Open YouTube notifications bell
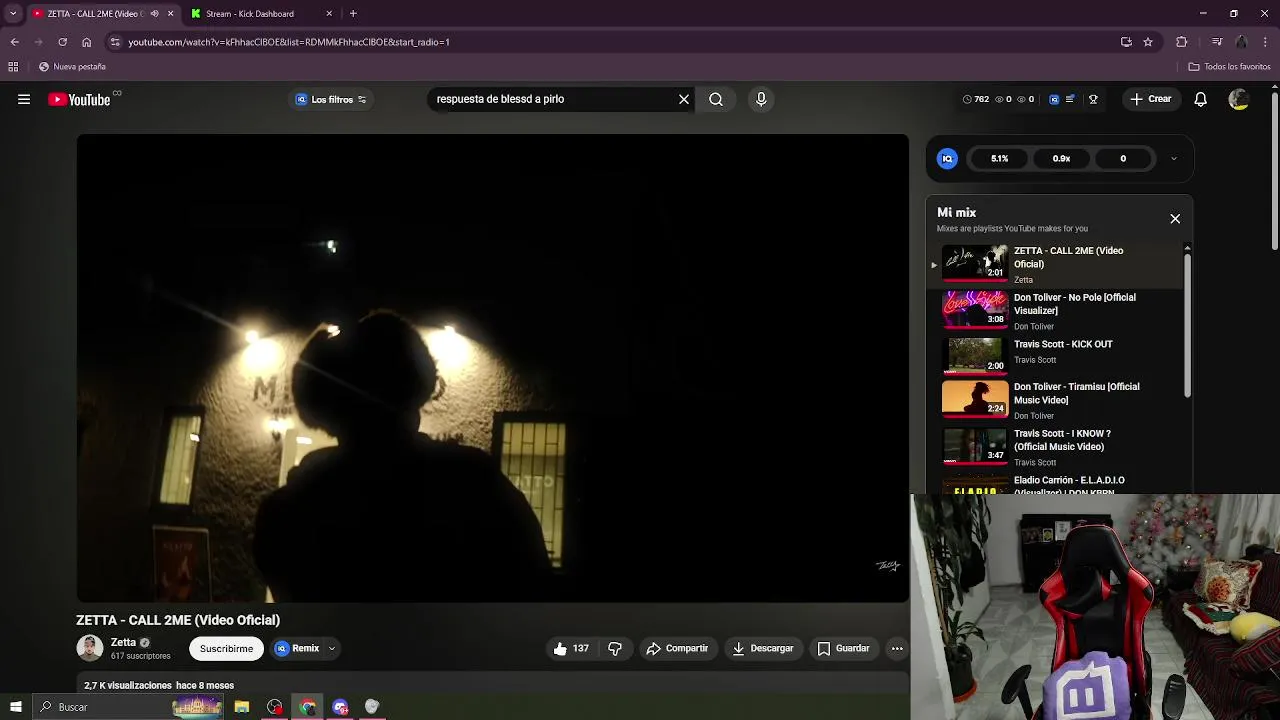The width and height of the screenshot is (1280, 720). tap(1201, 99)
